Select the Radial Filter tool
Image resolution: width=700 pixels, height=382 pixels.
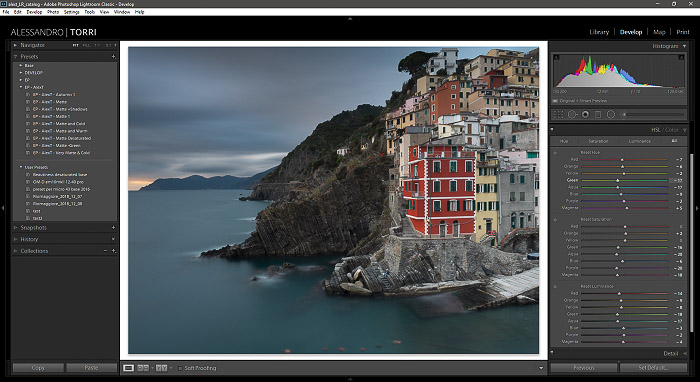click(611, 115)
